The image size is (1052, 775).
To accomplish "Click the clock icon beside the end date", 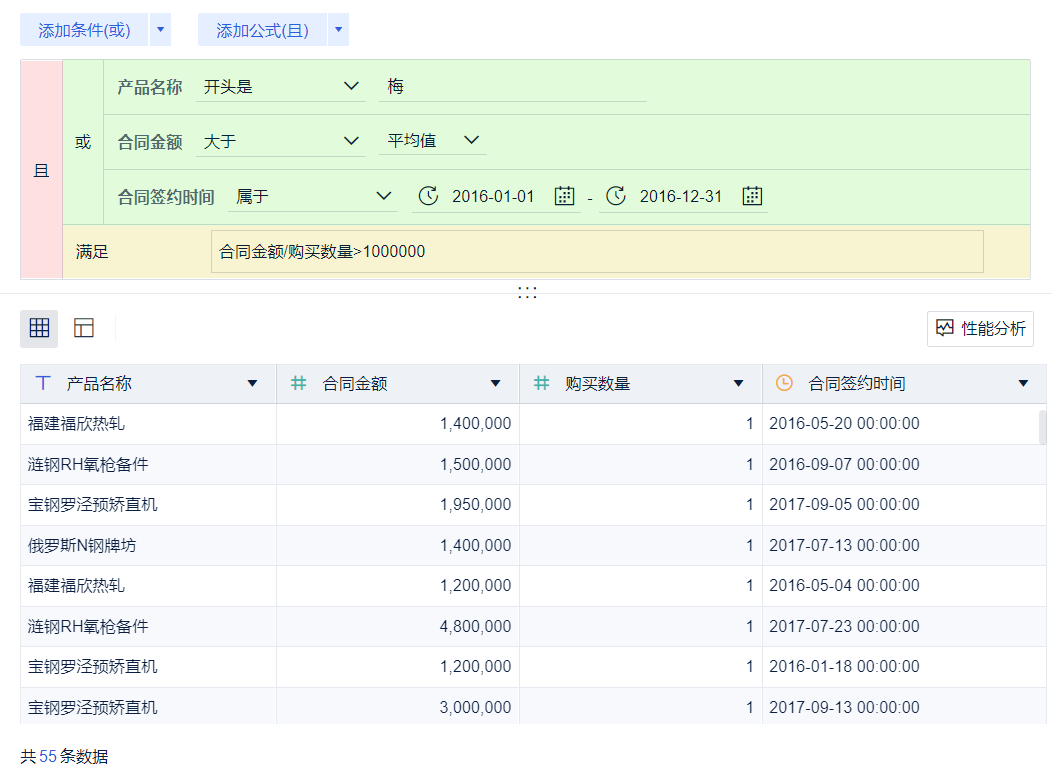I will pos(616,196).
